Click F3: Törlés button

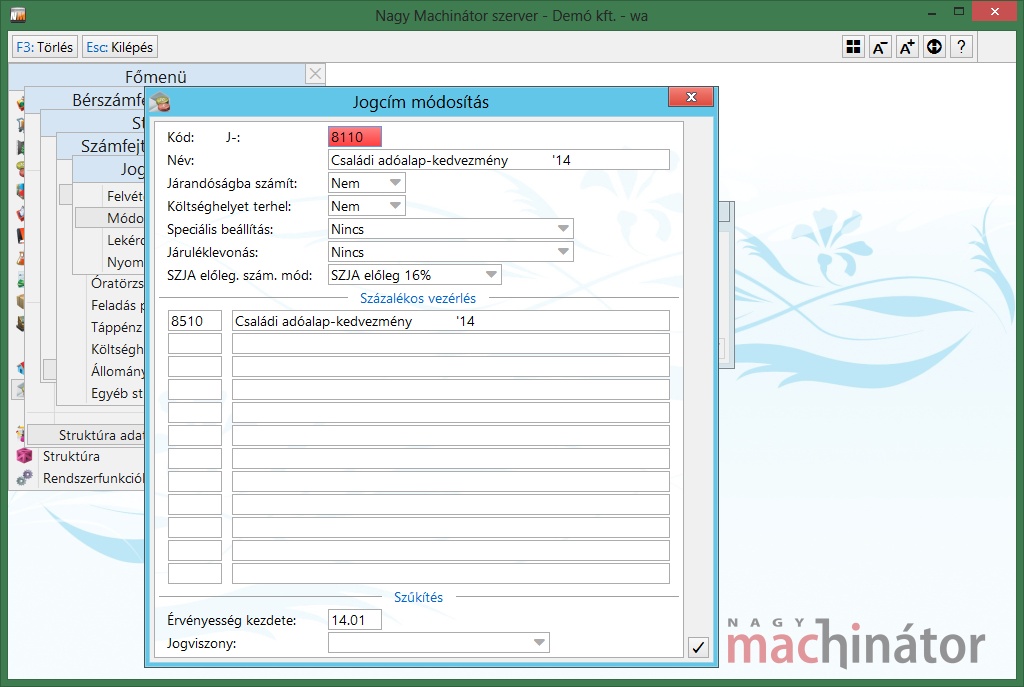point(44,47)
